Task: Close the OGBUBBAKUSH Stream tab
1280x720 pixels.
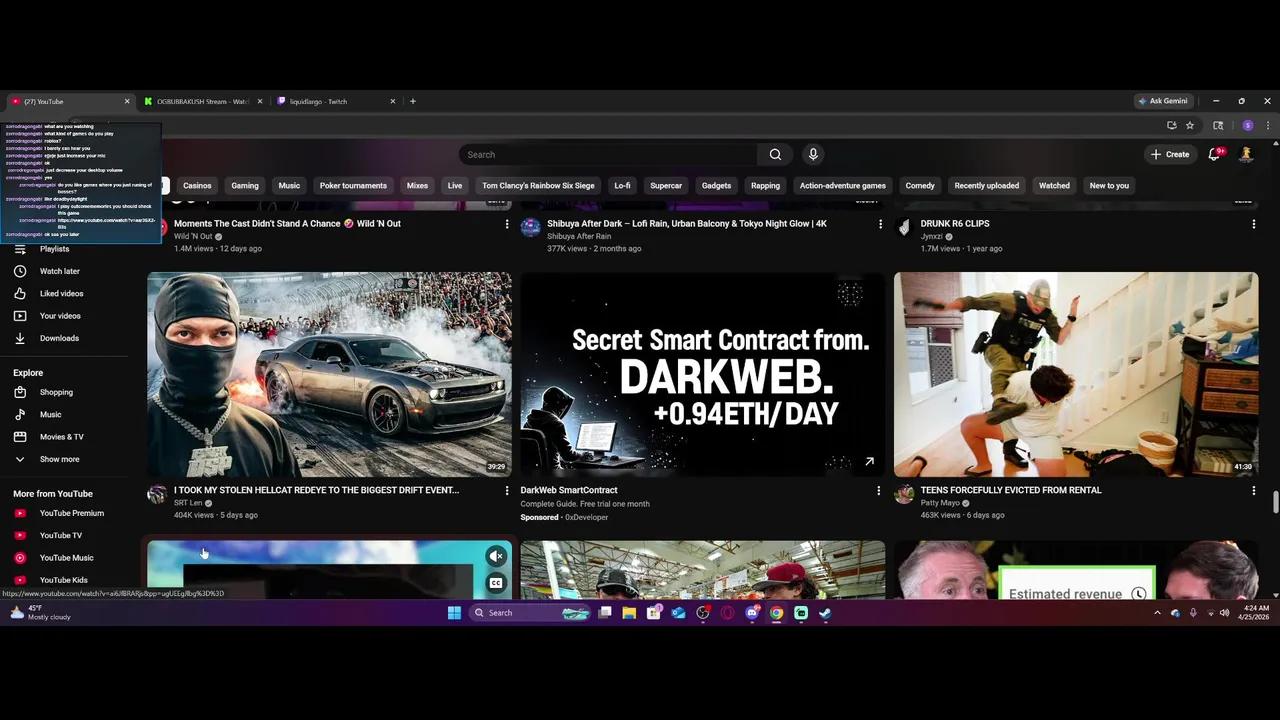Action: point(260,101)
